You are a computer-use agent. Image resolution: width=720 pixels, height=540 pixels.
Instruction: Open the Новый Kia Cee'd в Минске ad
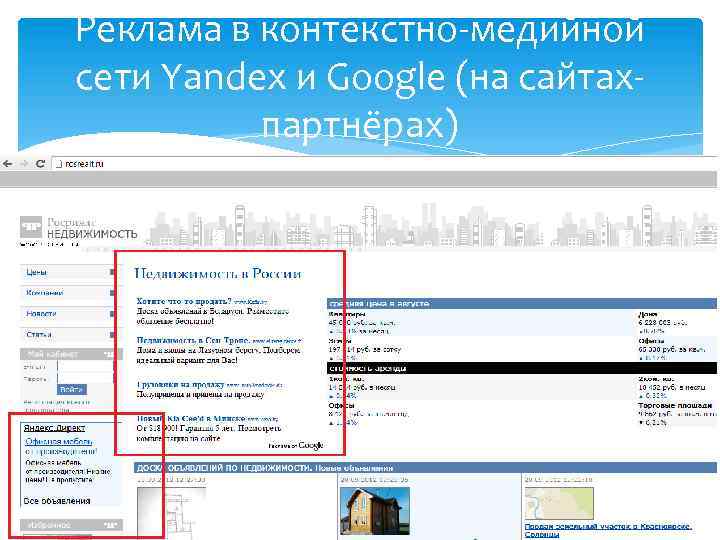(191, 418)
